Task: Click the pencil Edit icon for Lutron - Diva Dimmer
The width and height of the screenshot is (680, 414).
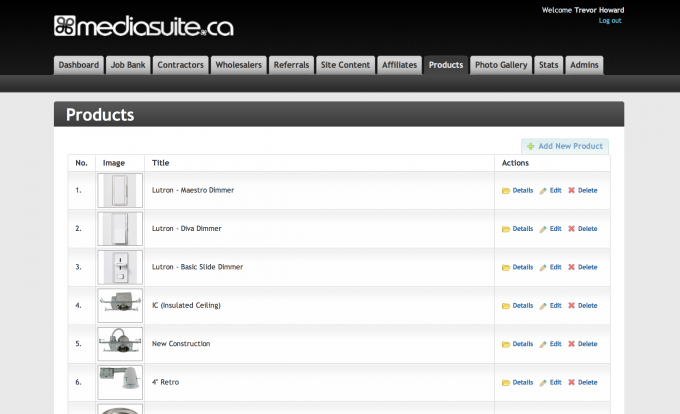Action: click(544, 229)
